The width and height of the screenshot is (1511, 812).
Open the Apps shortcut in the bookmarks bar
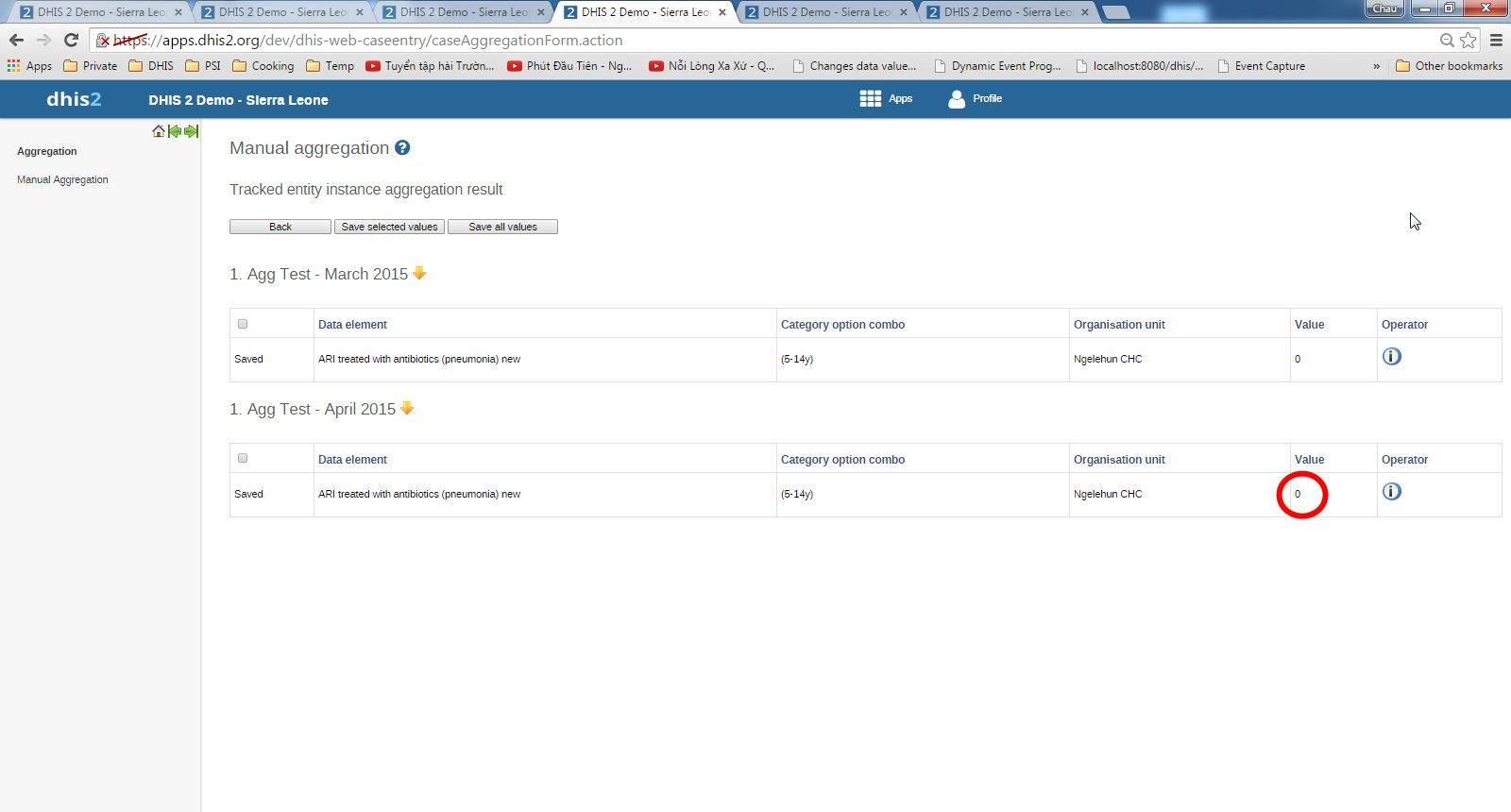[x=29, y=66]
